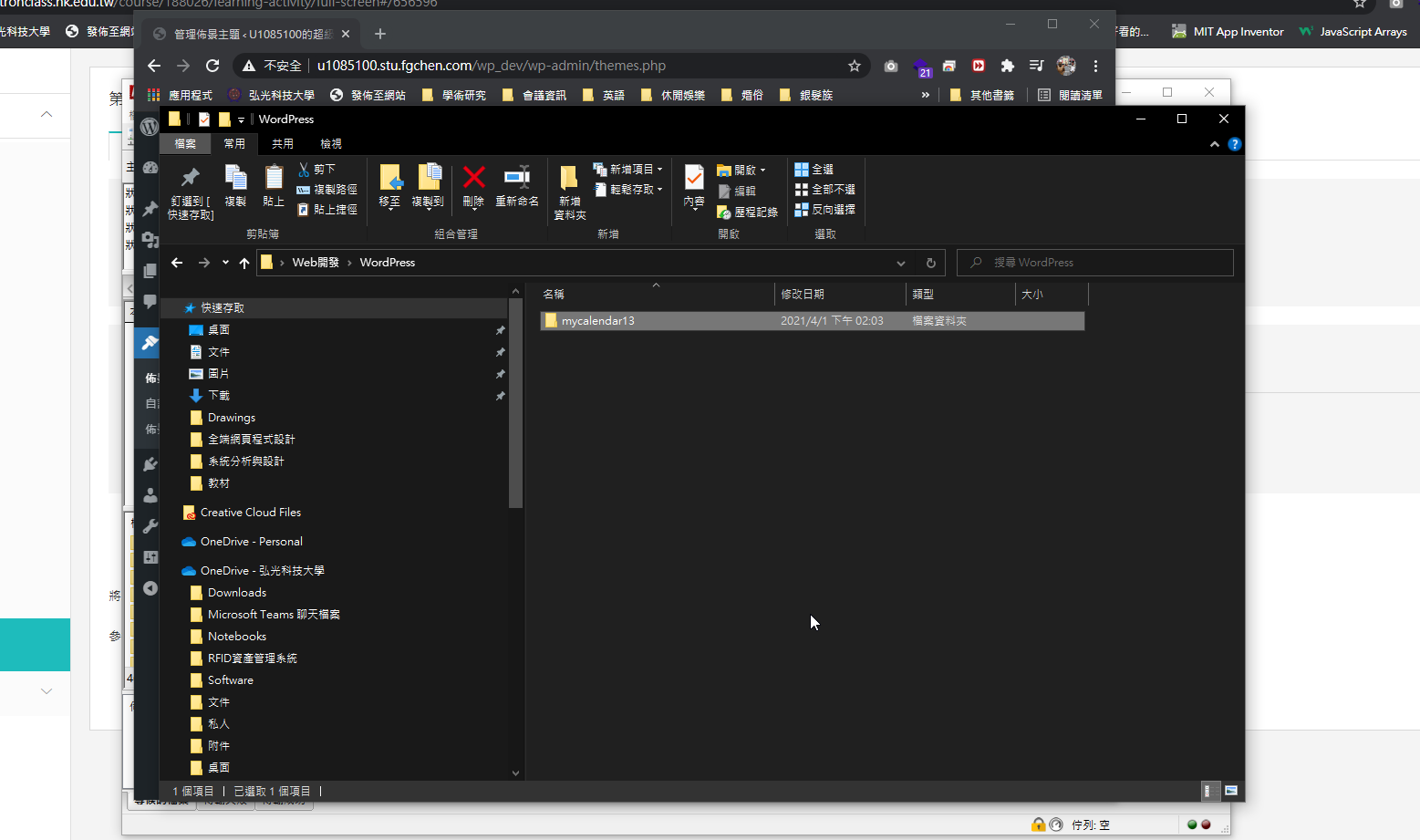This screenshot has width=1420, height=840.
Task: Click the 歷程記錄 (History) icon
Action: [x=746, y=212]
